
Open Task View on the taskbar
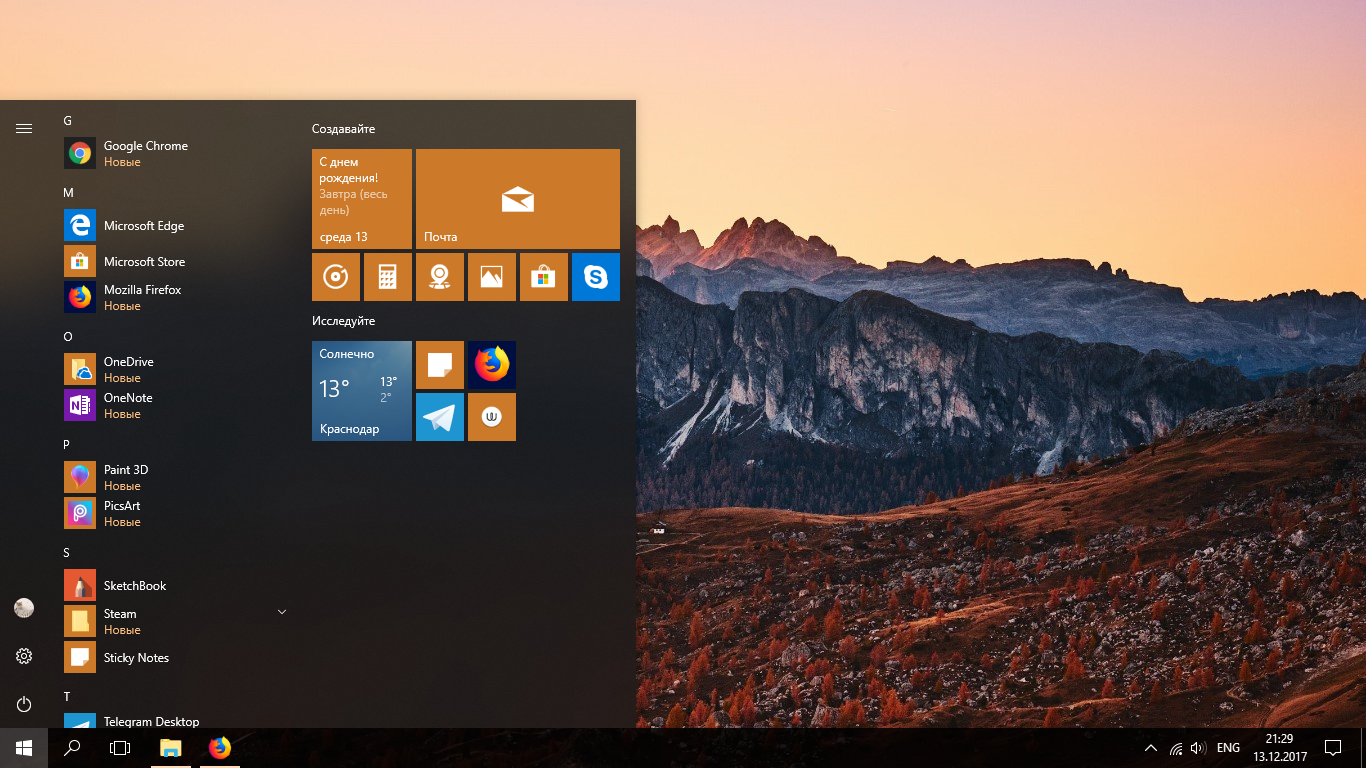pos(120,748)
